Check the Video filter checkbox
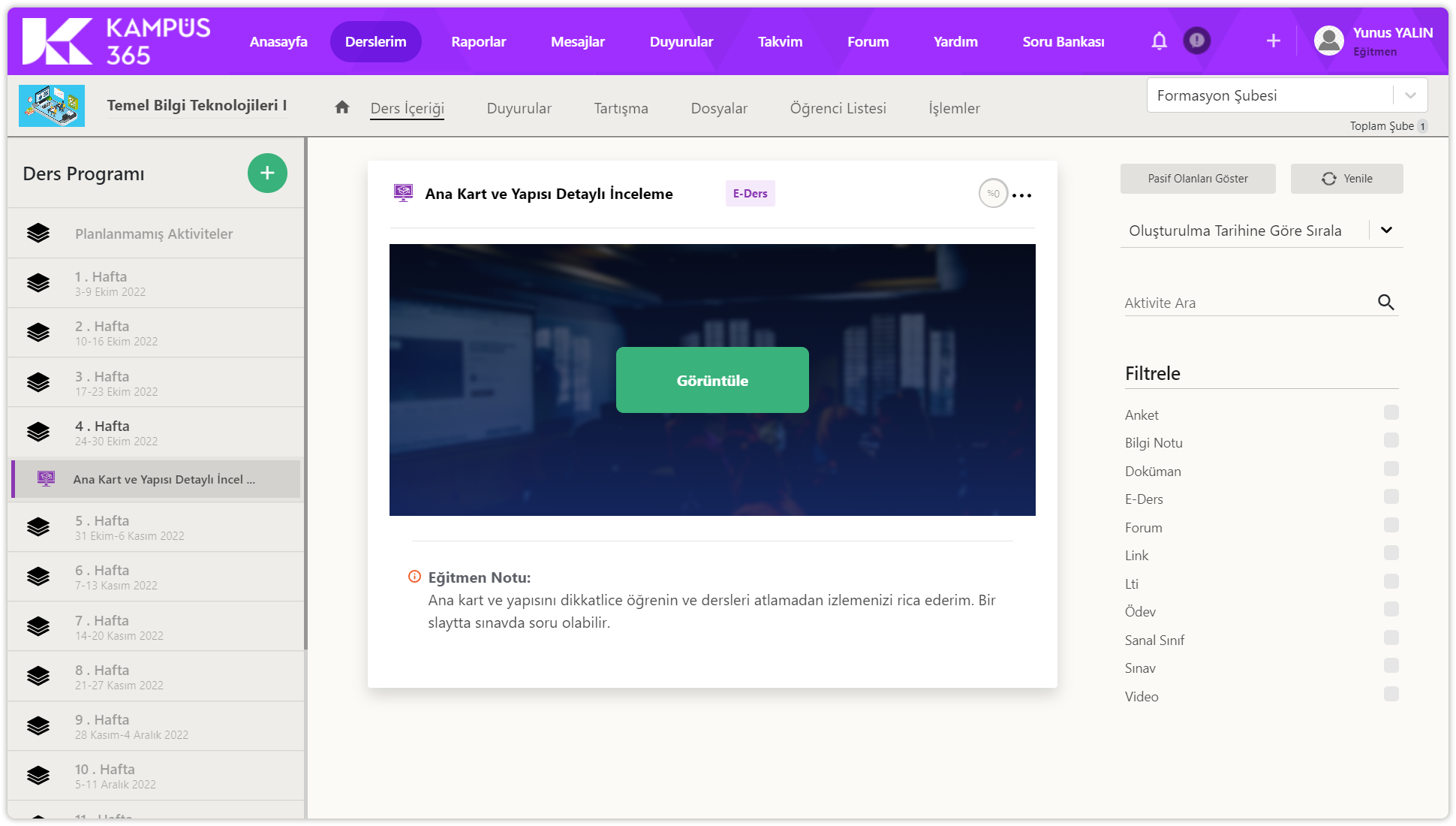1456x826 pixels. pos(1391,694)
